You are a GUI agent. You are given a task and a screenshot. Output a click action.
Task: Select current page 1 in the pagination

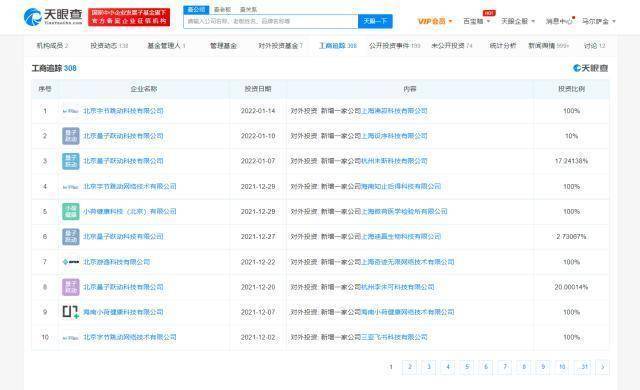(391, 367)
